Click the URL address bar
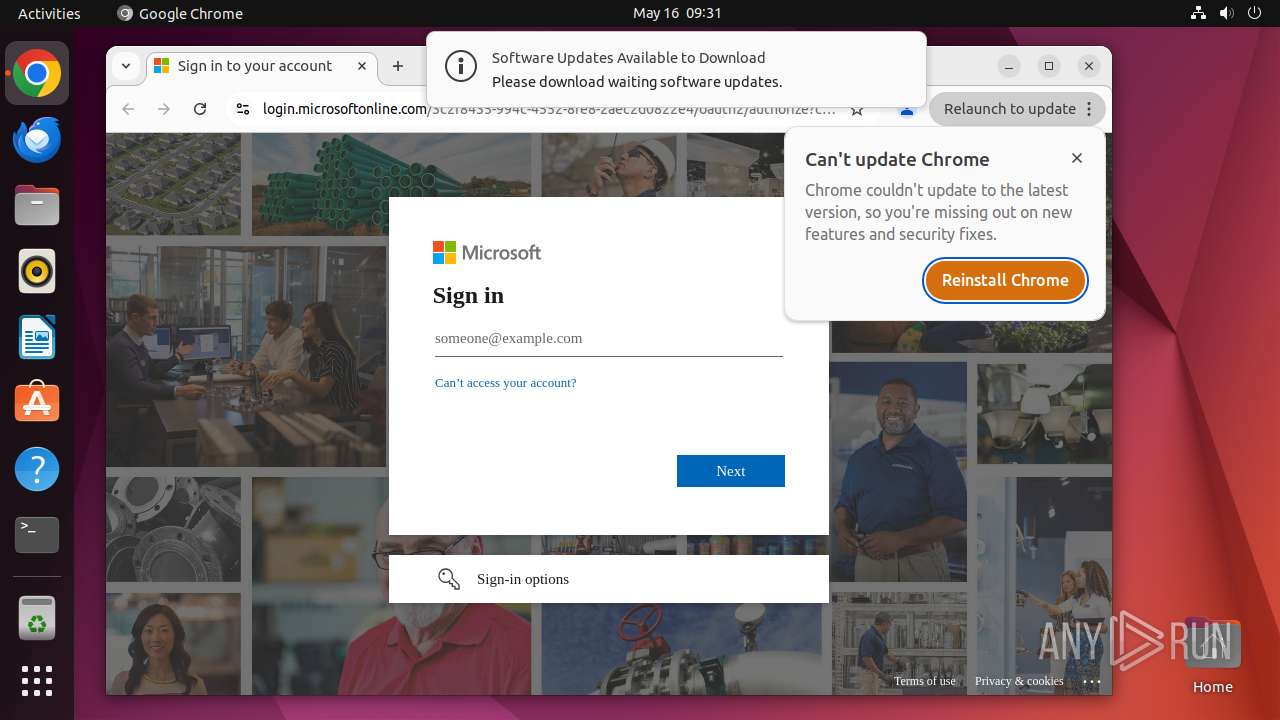This screenshot has width=1280, height=720. [x=548, y=109]
